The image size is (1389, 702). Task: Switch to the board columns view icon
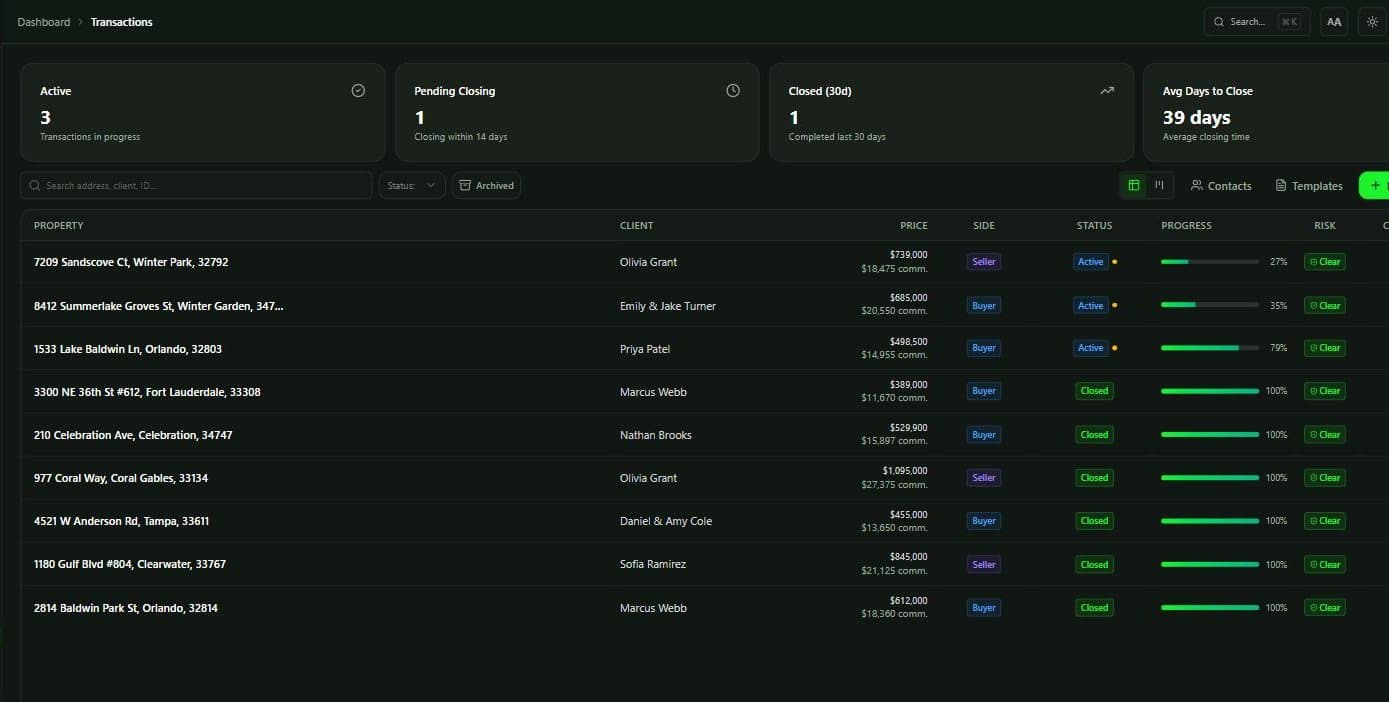pyautogui.click(x=1159, y=185)
